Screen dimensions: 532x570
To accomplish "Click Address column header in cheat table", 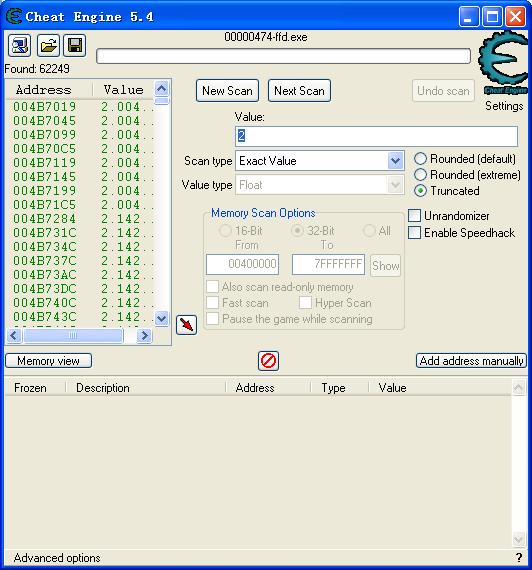I will (268, 388).
